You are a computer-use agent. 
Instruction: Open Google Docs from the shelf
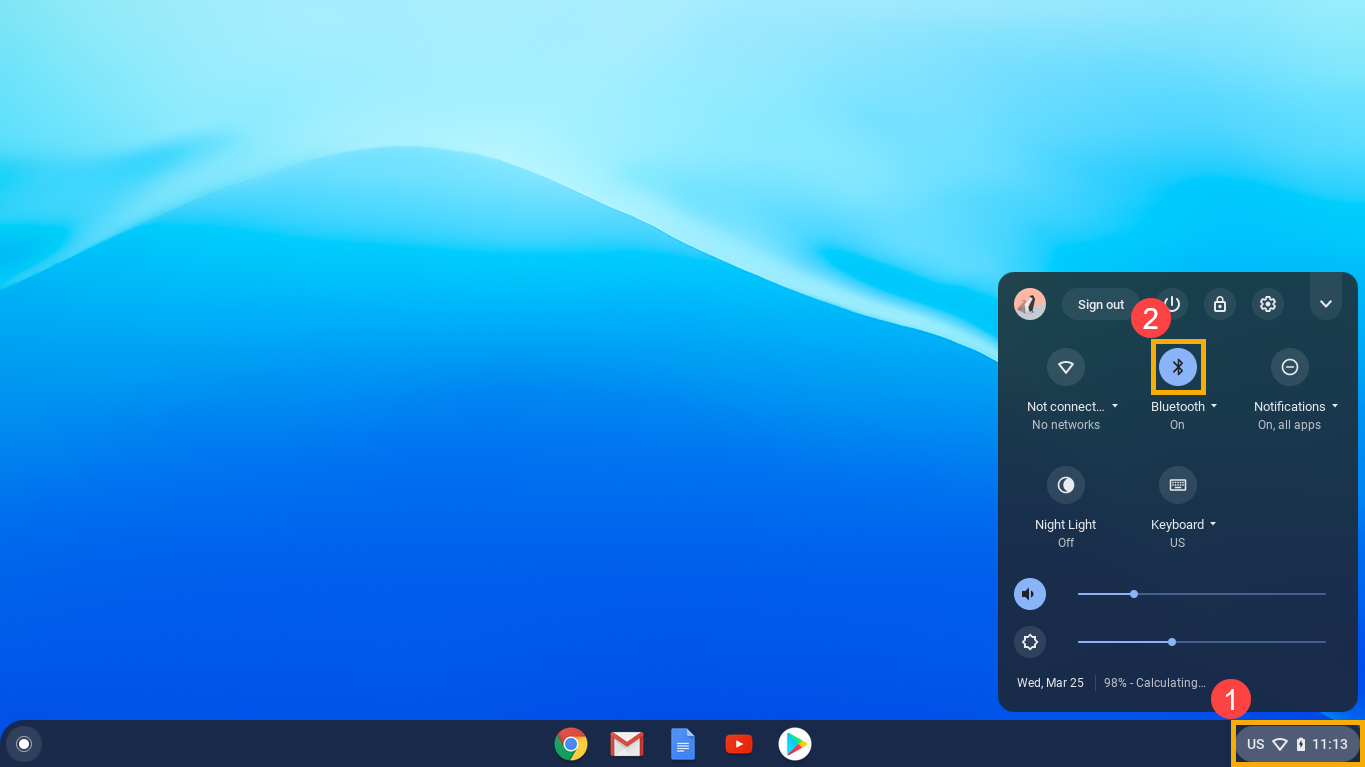(682, 743)
